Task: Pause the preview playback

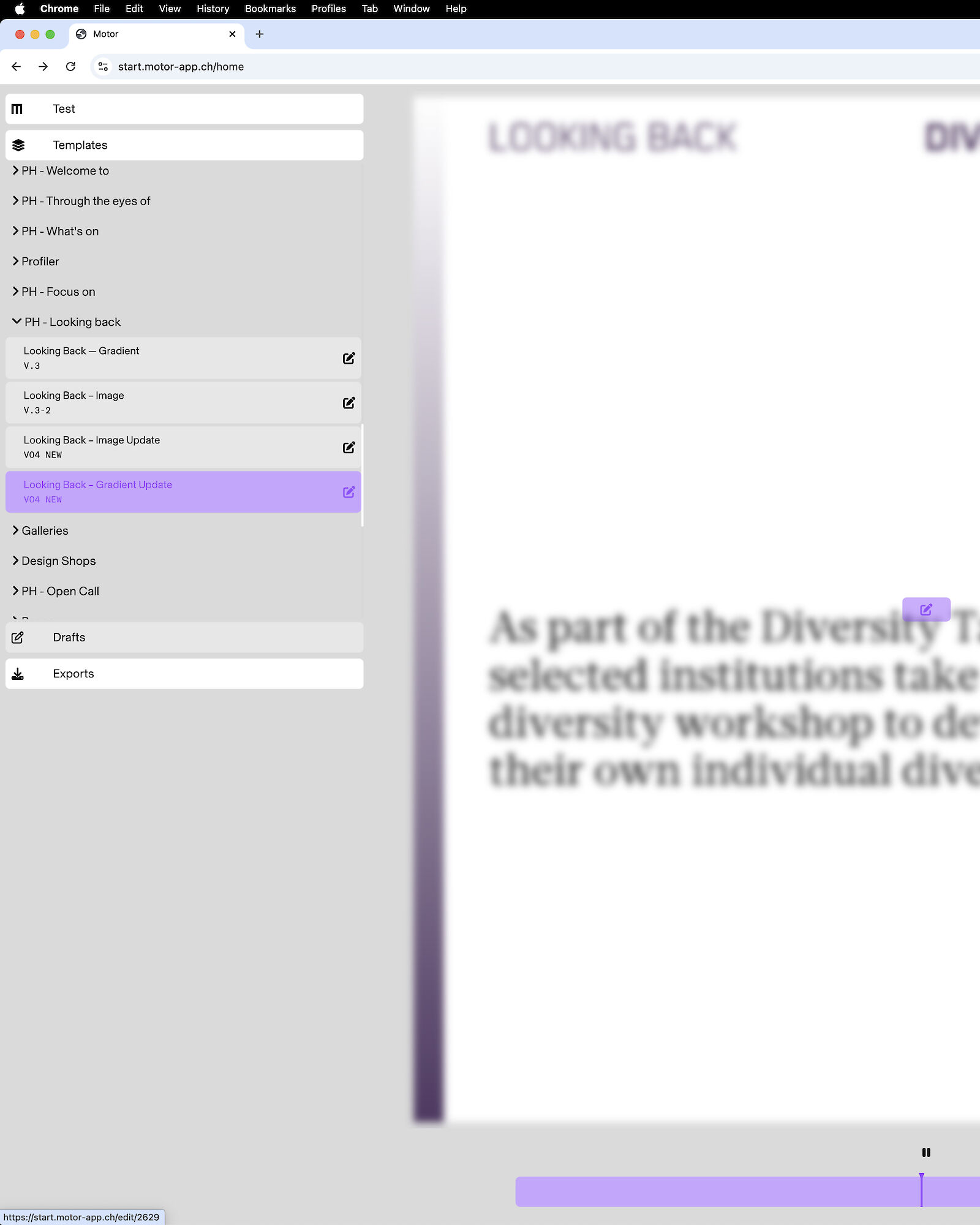Action: point(925,1152)
